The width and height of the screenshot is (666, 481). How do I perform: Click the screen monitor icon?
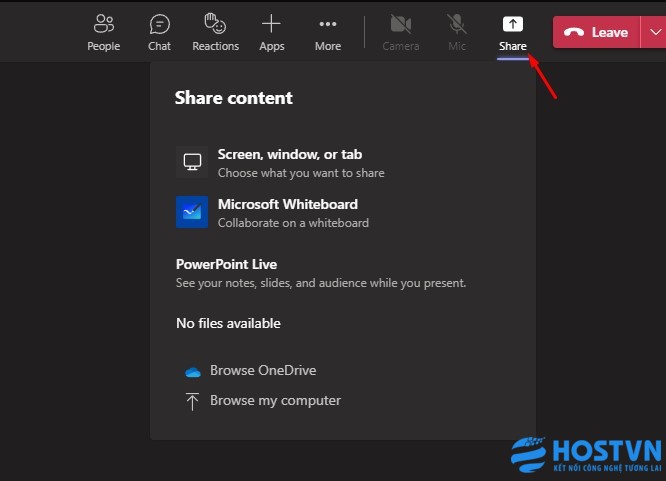(x=192, y=162)
